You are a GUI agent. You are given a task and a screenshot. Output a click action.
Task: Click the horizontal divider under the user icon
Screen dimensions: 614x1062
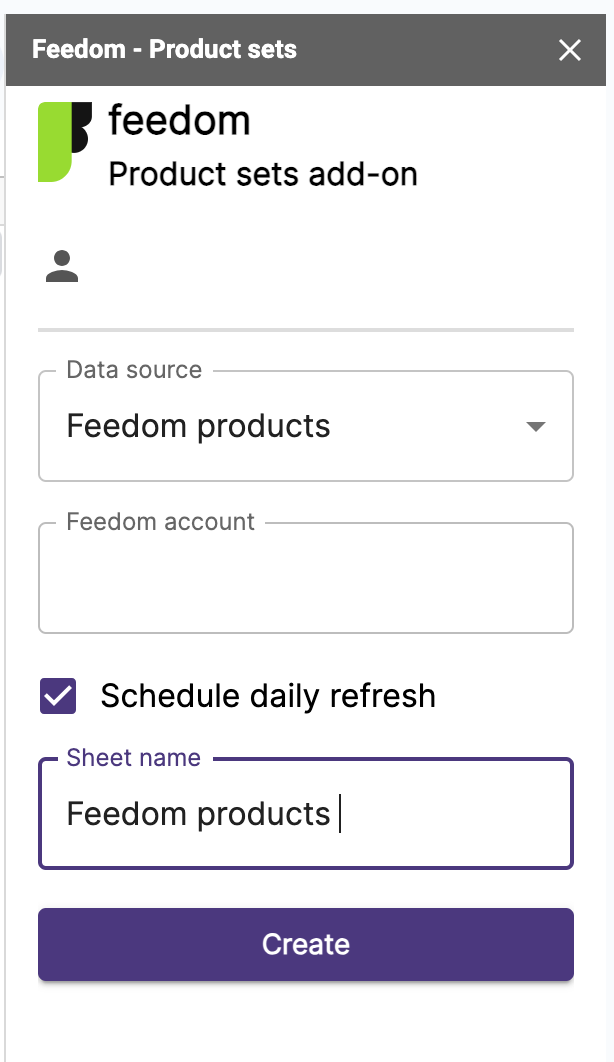(x=306, y=330)
